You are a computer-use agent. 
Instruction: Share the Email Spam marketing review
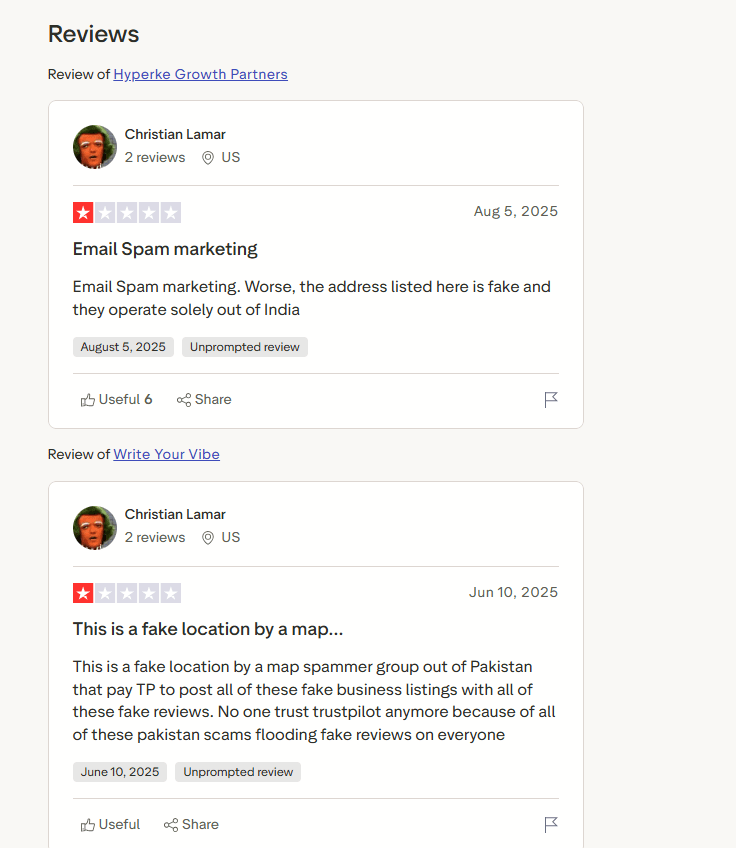(x=204, y=400)
